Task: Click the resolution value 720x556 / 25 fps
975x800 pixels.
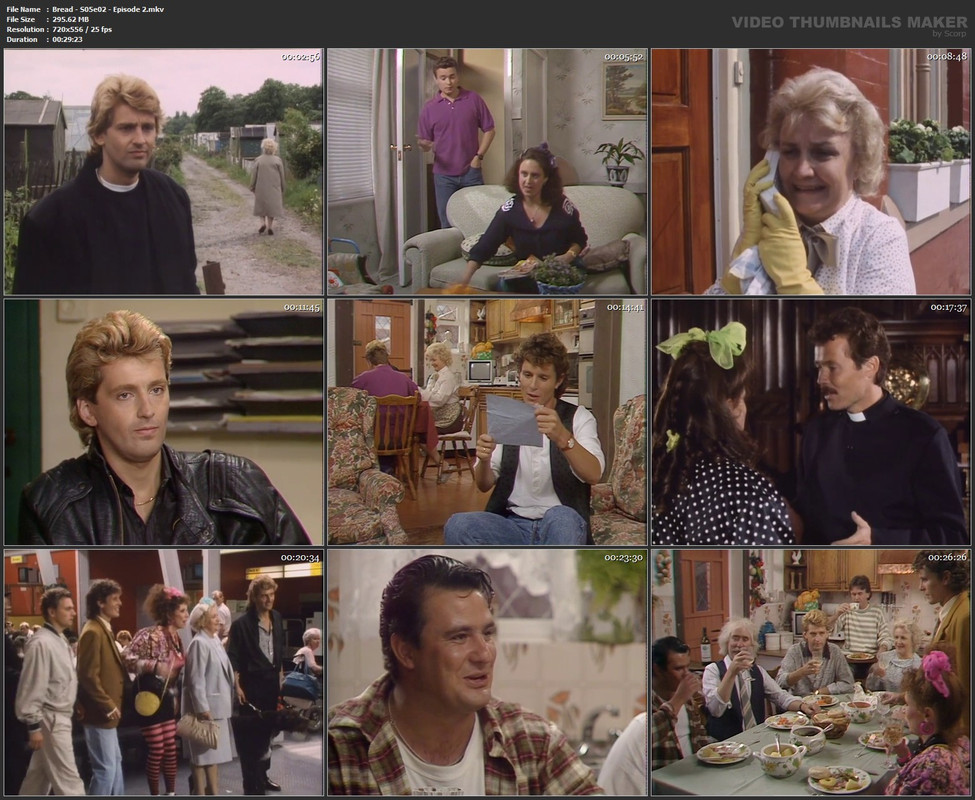Action: click(82, 29)
